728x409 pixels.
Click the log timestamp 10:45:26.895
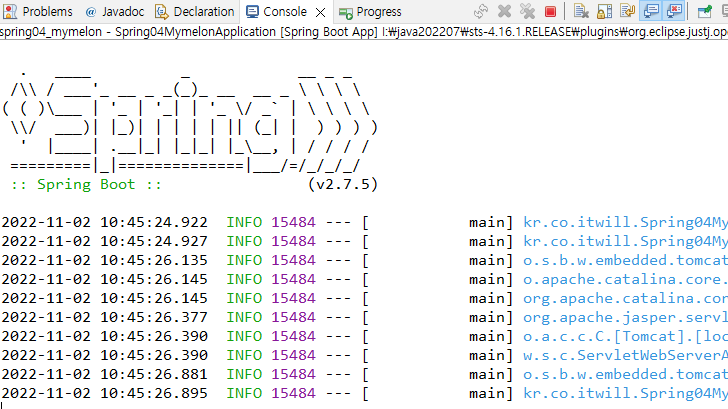(x=154, y=393)
